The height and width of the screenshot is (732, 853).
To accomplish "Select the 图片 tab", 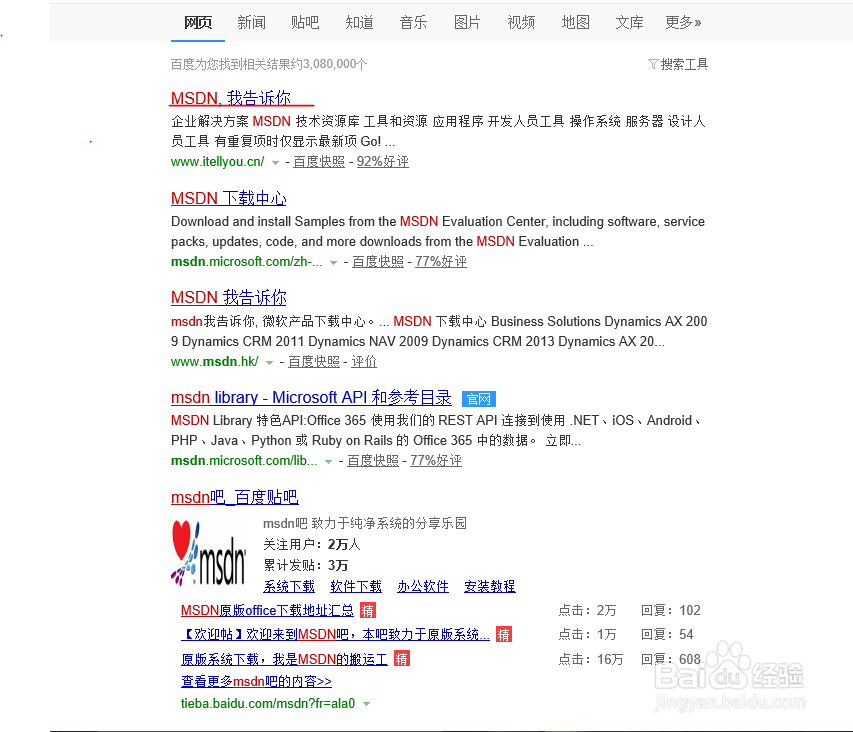I will (x=467, y=22).
